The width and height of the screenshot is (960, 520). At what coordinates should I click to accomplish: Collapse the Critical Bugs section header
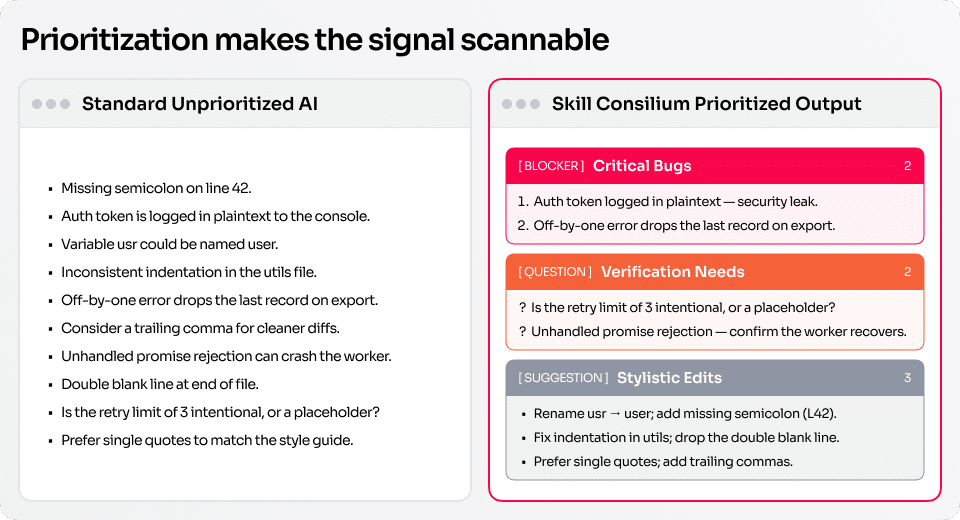[x=714, y=166]
